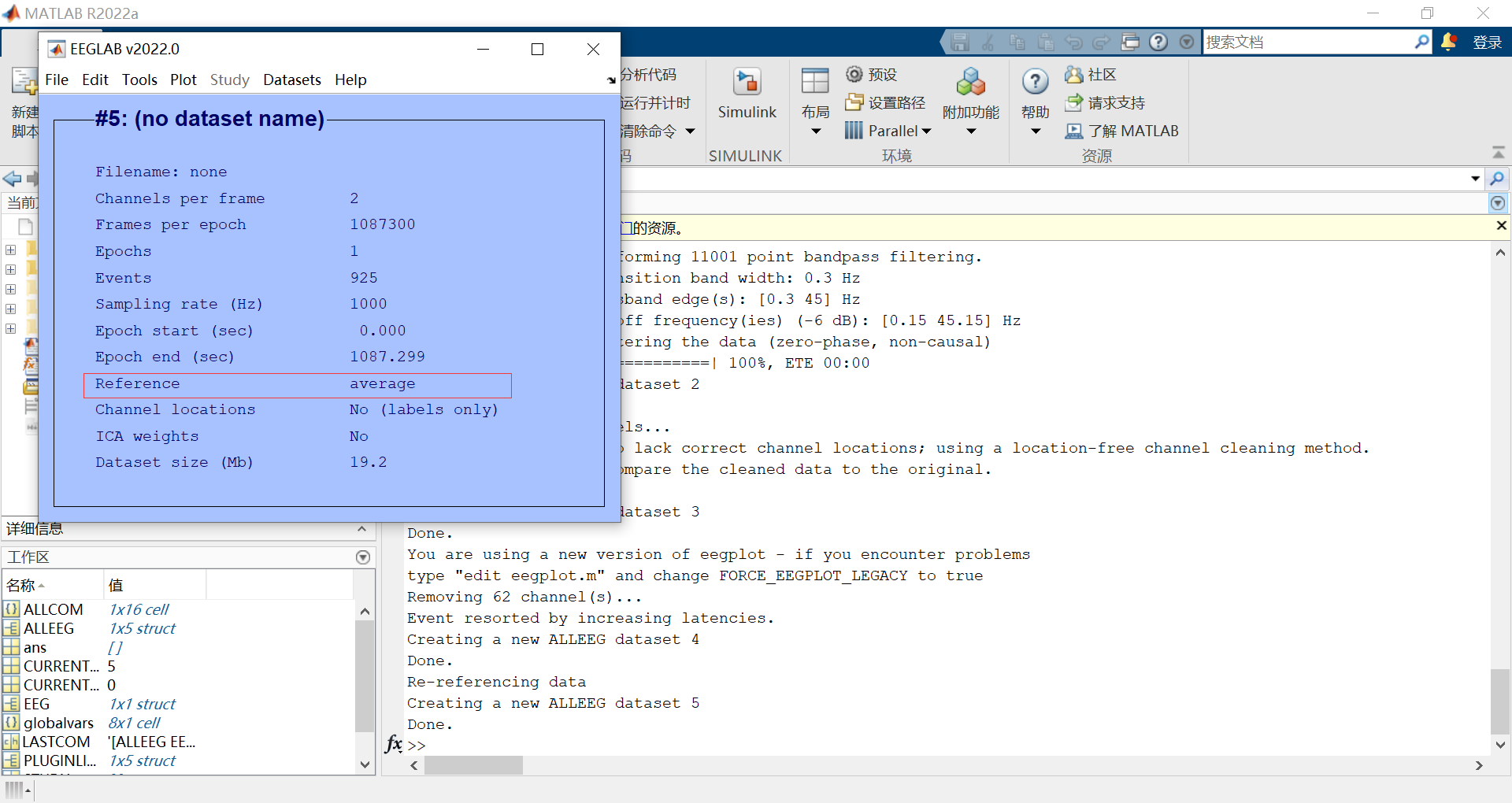Click the quick access Cut scissors icon

point(988,42)
